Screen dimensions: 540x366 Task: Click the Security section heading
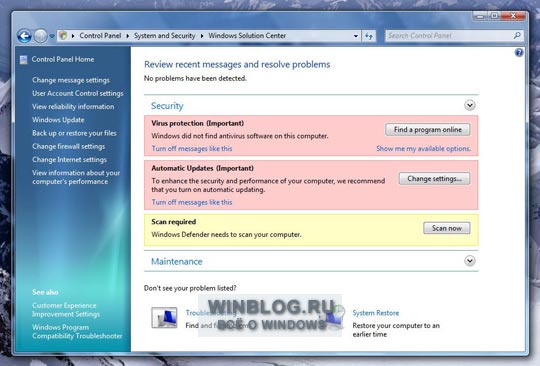pyautogui.click(x=167, y=106)
